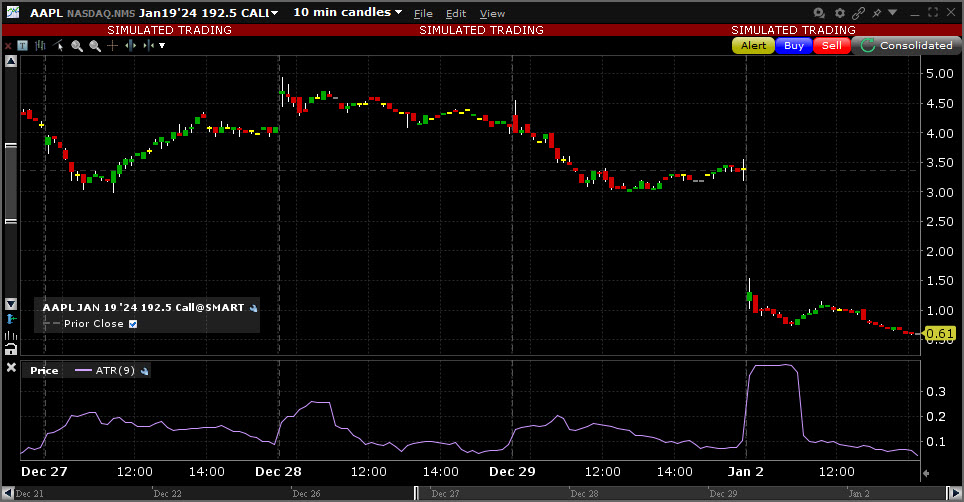The width and height of the screenshot is (964, 502).
Task: Open the toolbar overflow dropdown arrow
Action: [x=162, y=45]
